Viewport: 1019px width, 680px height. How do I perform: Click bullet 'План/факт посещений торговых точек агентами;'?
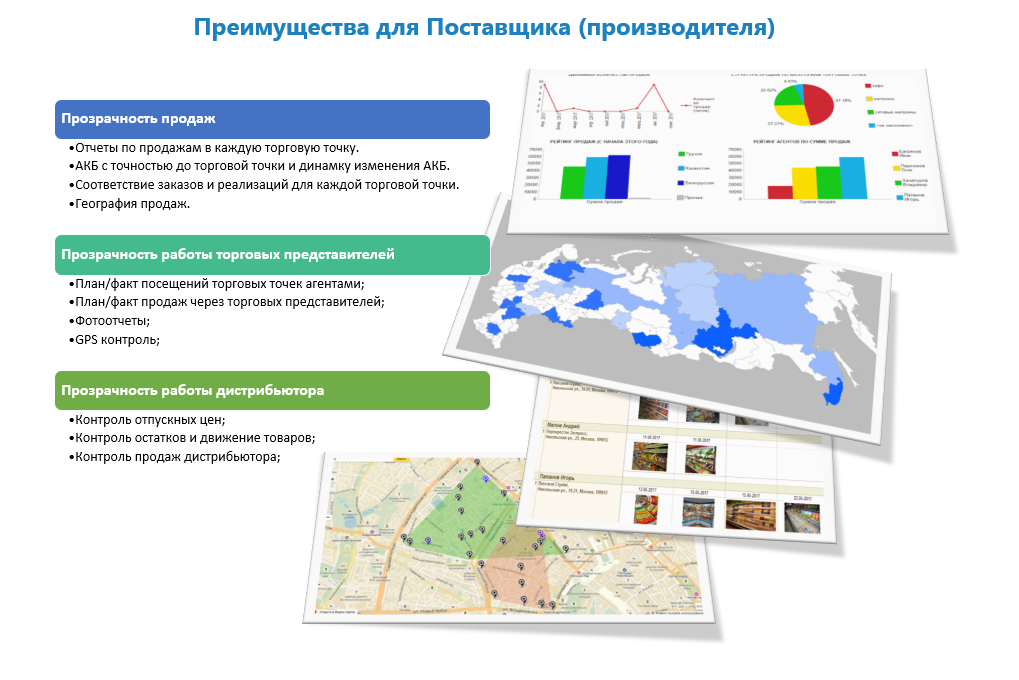tap(216, 283)
